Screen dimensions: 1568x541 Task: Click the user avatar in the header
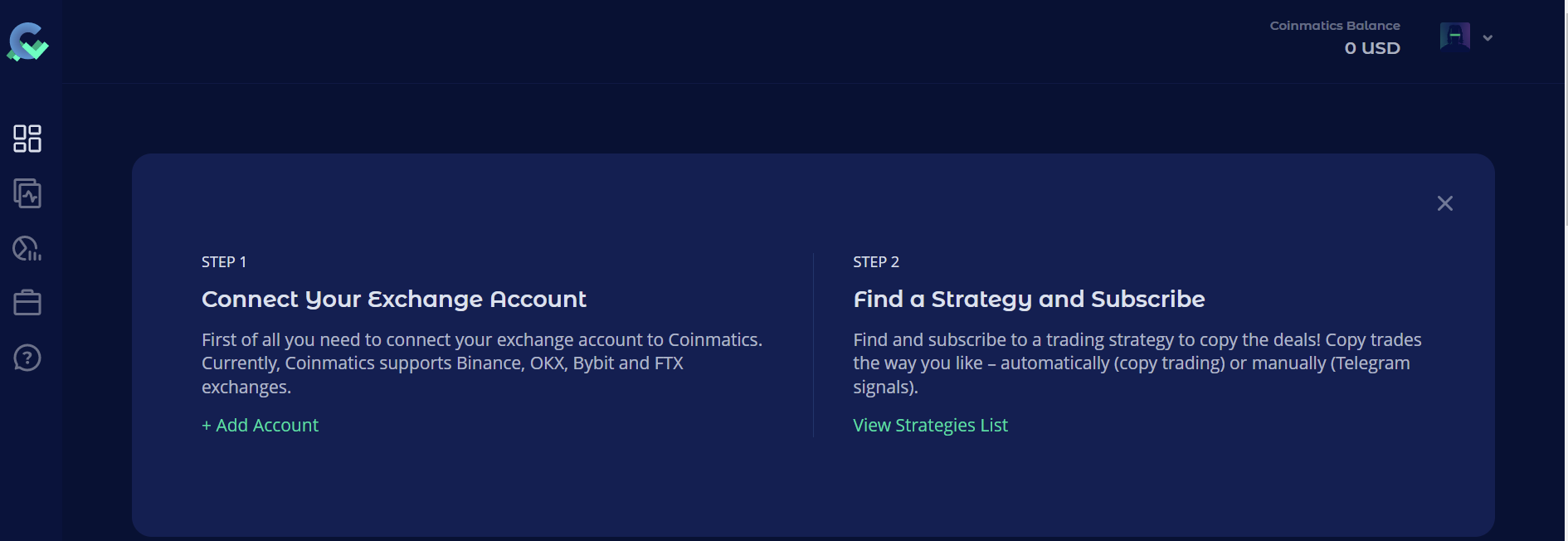[x=1454, y=37]
